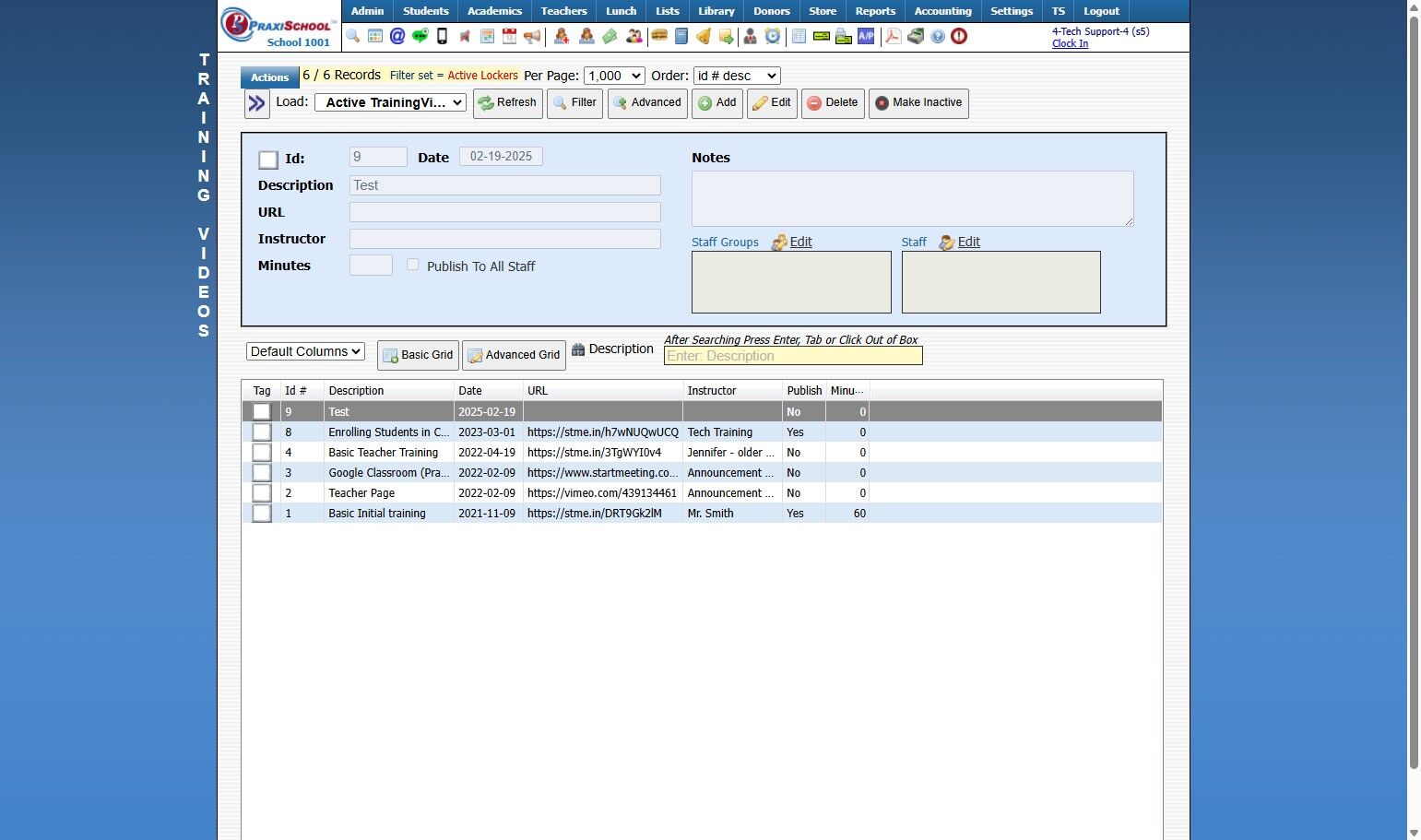This screenshot has height=840, width=1421.
Task: Enable Publish To All Staff checkbox
Action: tap(412, 265)
